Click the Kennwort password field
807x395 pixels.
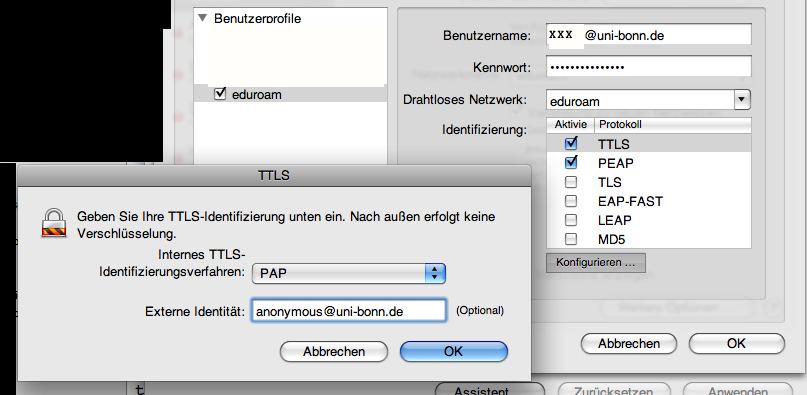pos(648,66)
